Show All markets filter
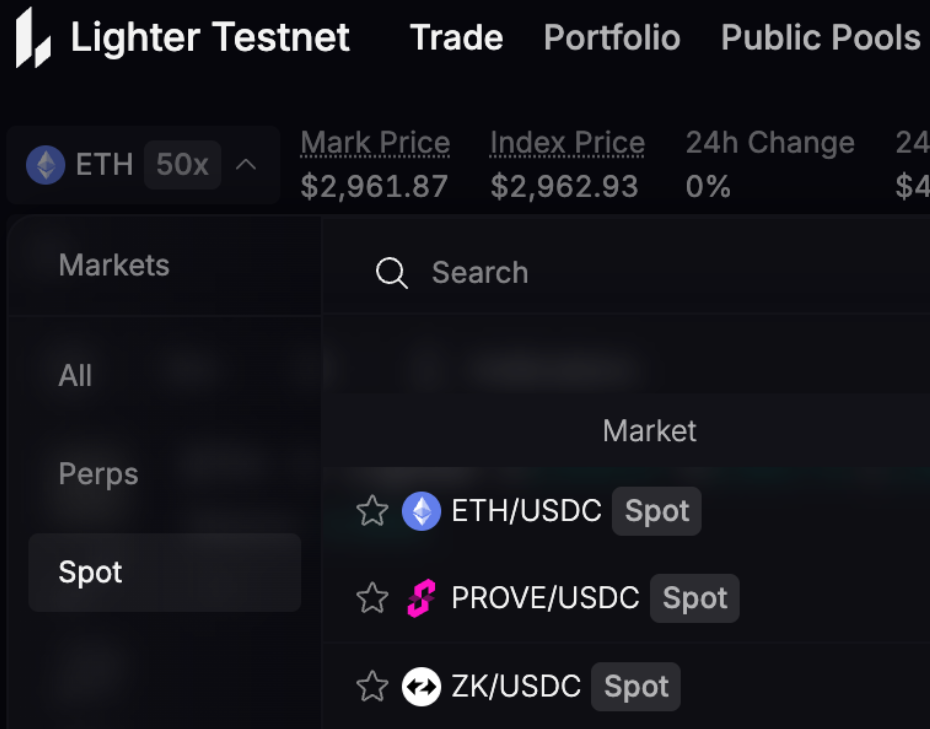The height and width of the screenshot is (729, 930). pyautogui.click(x=75, y=376)
